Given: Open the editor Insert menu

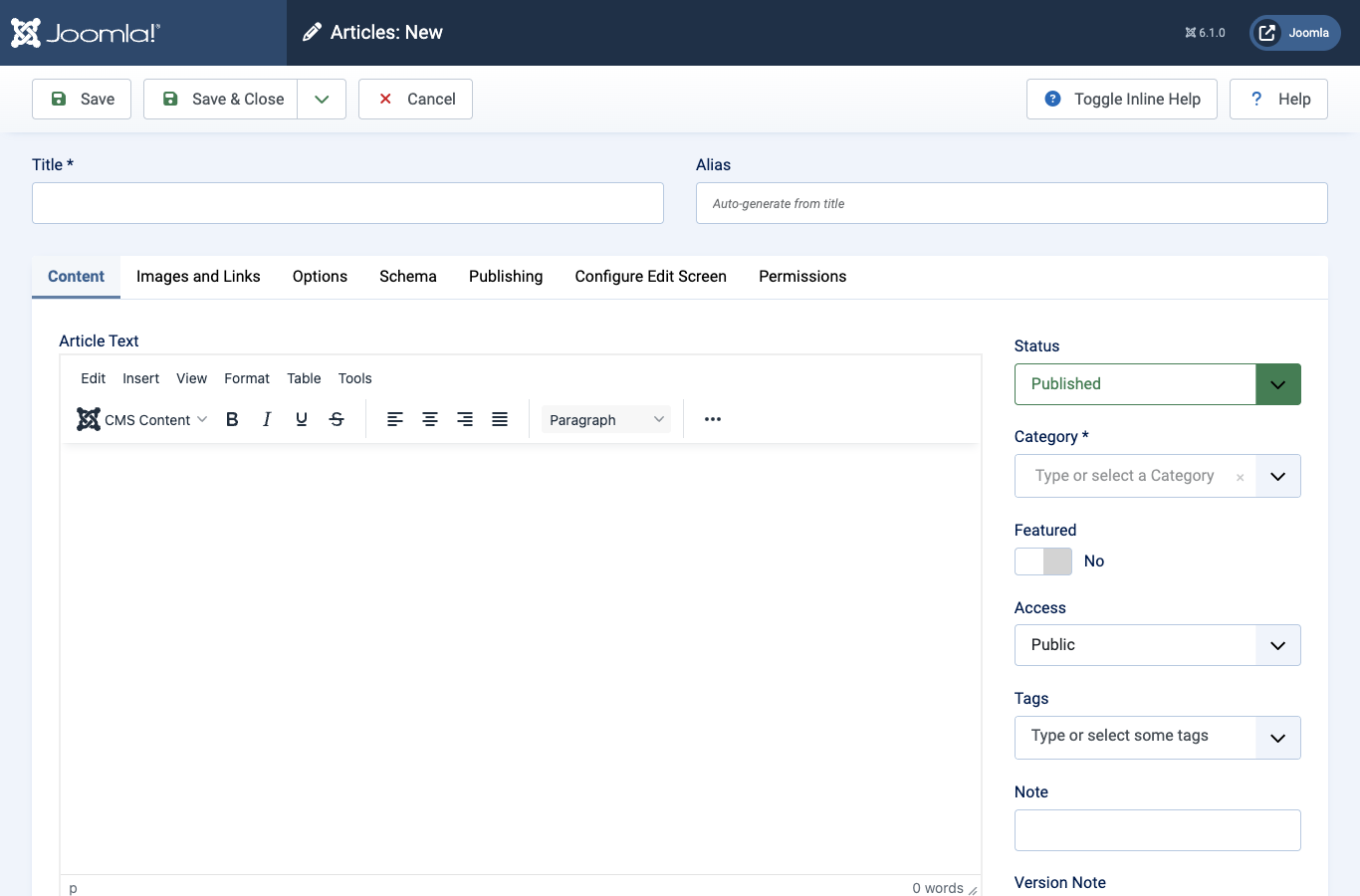Looking at the screenshot, I should coord(141,378).
